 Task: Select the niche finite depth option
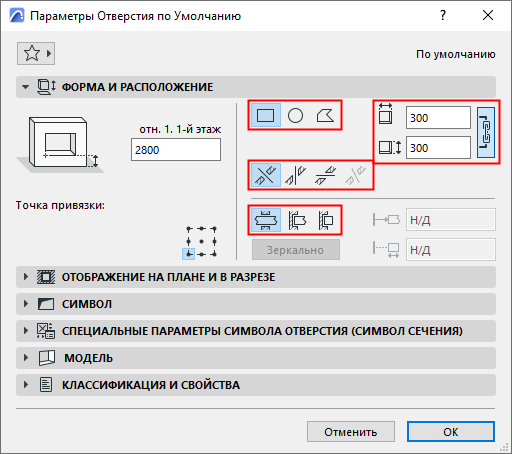tap(325, 220)
